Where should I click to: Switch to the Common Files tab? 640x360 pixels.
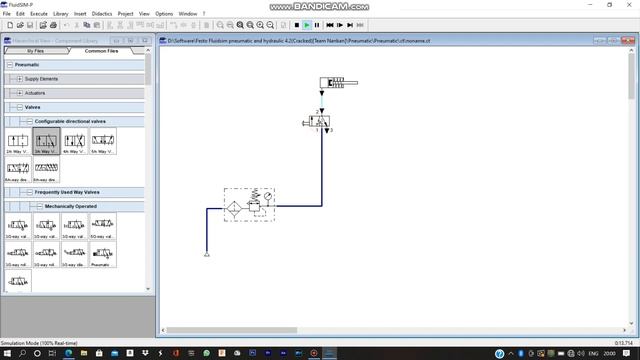point(101,51)
